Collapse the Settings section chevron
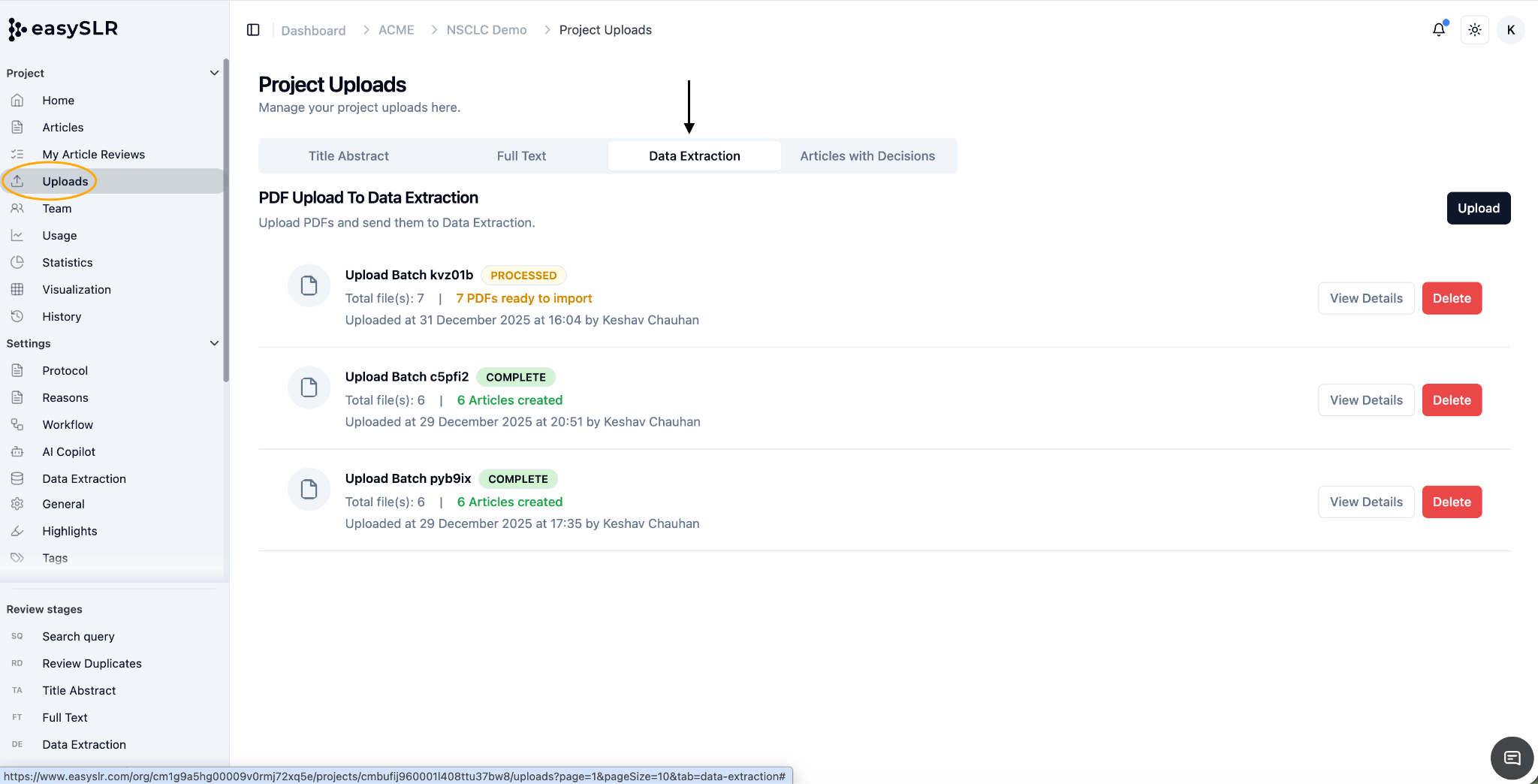1538x784 pixels. [214, 343]
